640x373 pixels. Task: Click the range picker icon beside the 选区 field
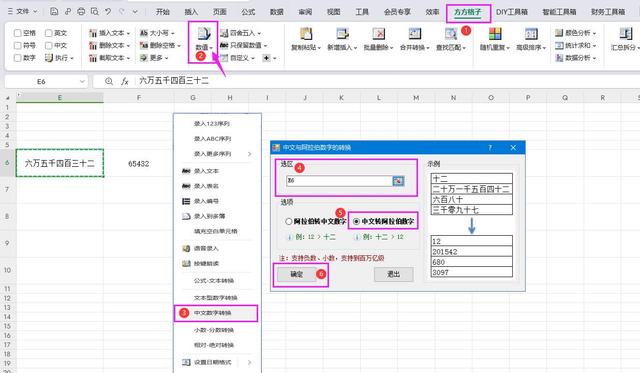pos(398,181)
